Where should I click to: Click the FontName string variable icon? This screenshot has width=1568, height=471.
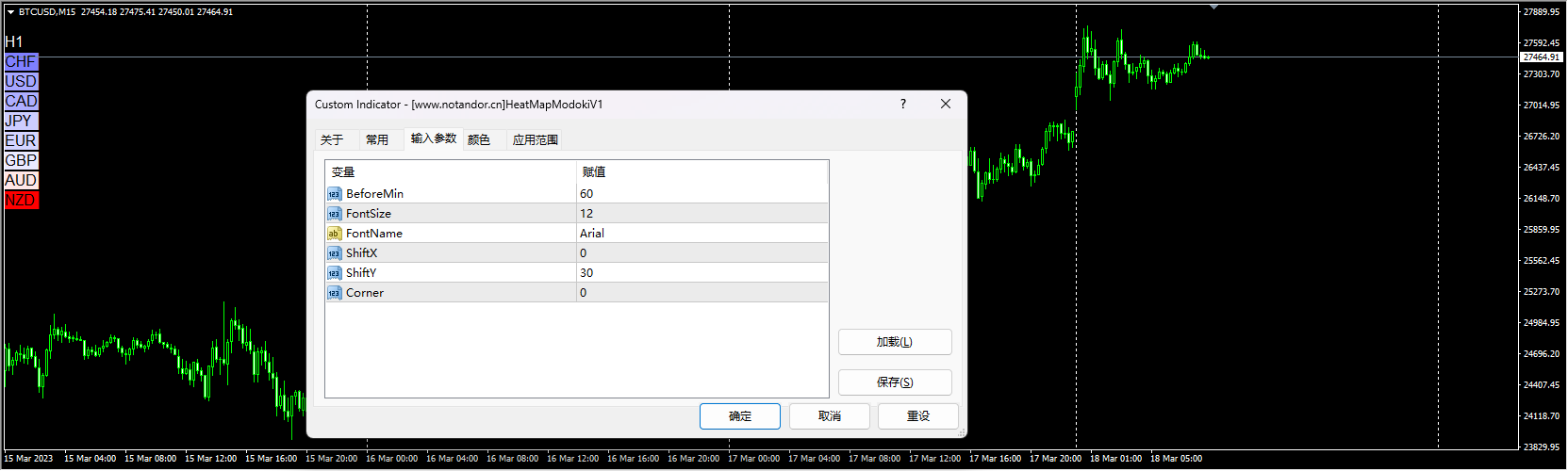point(334,234)
